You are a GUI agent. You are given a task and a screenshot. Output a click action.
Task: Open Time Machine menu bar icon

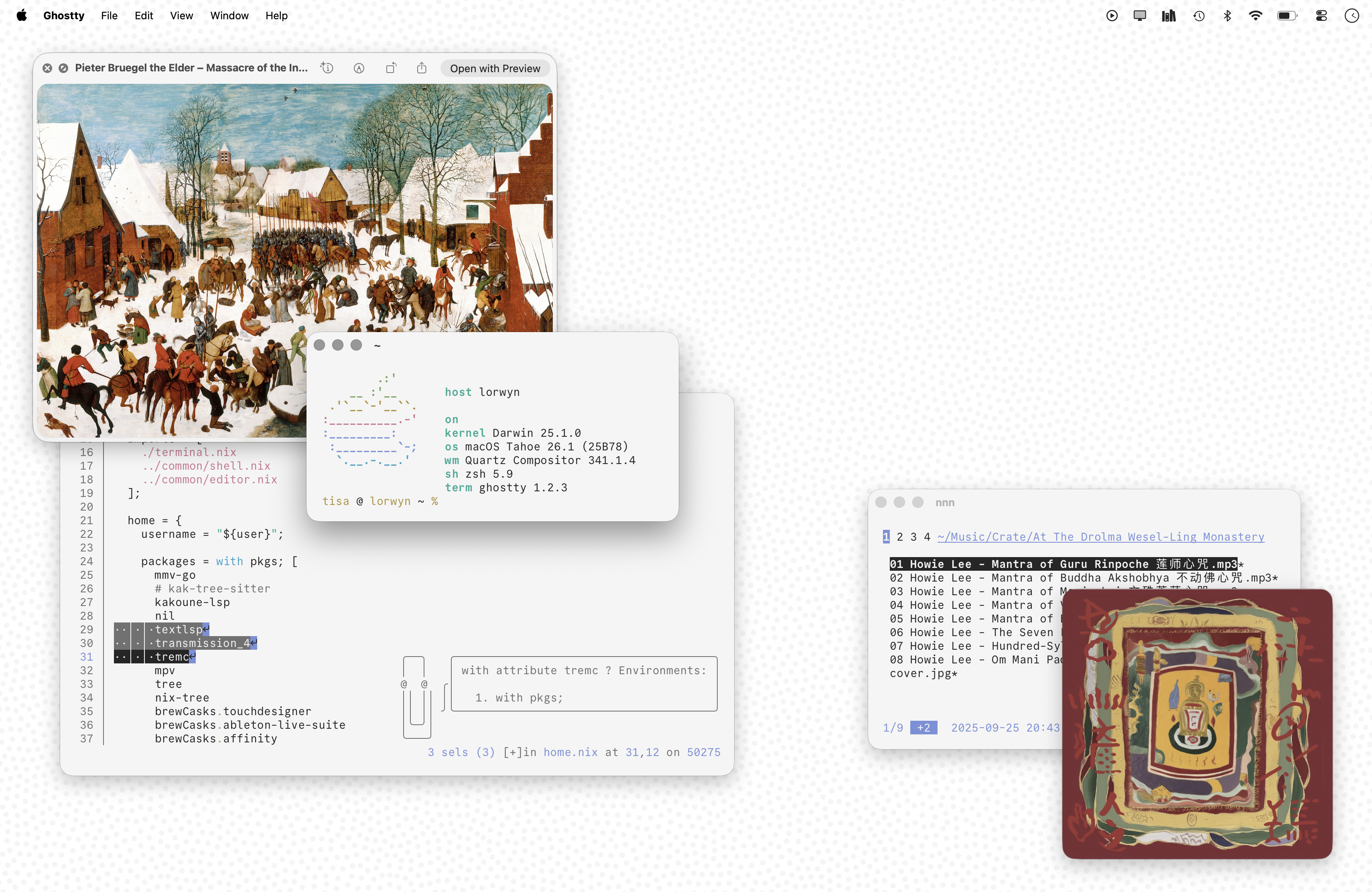coord(1198,16)
